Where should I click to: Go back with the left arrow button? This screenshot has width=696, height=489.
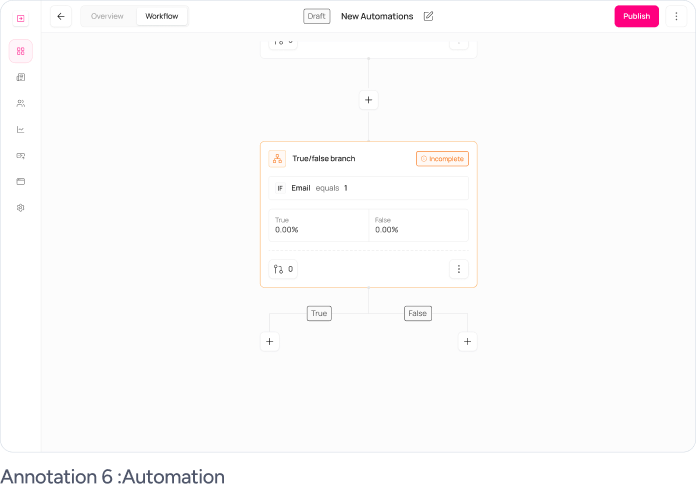tap(61, 16)
